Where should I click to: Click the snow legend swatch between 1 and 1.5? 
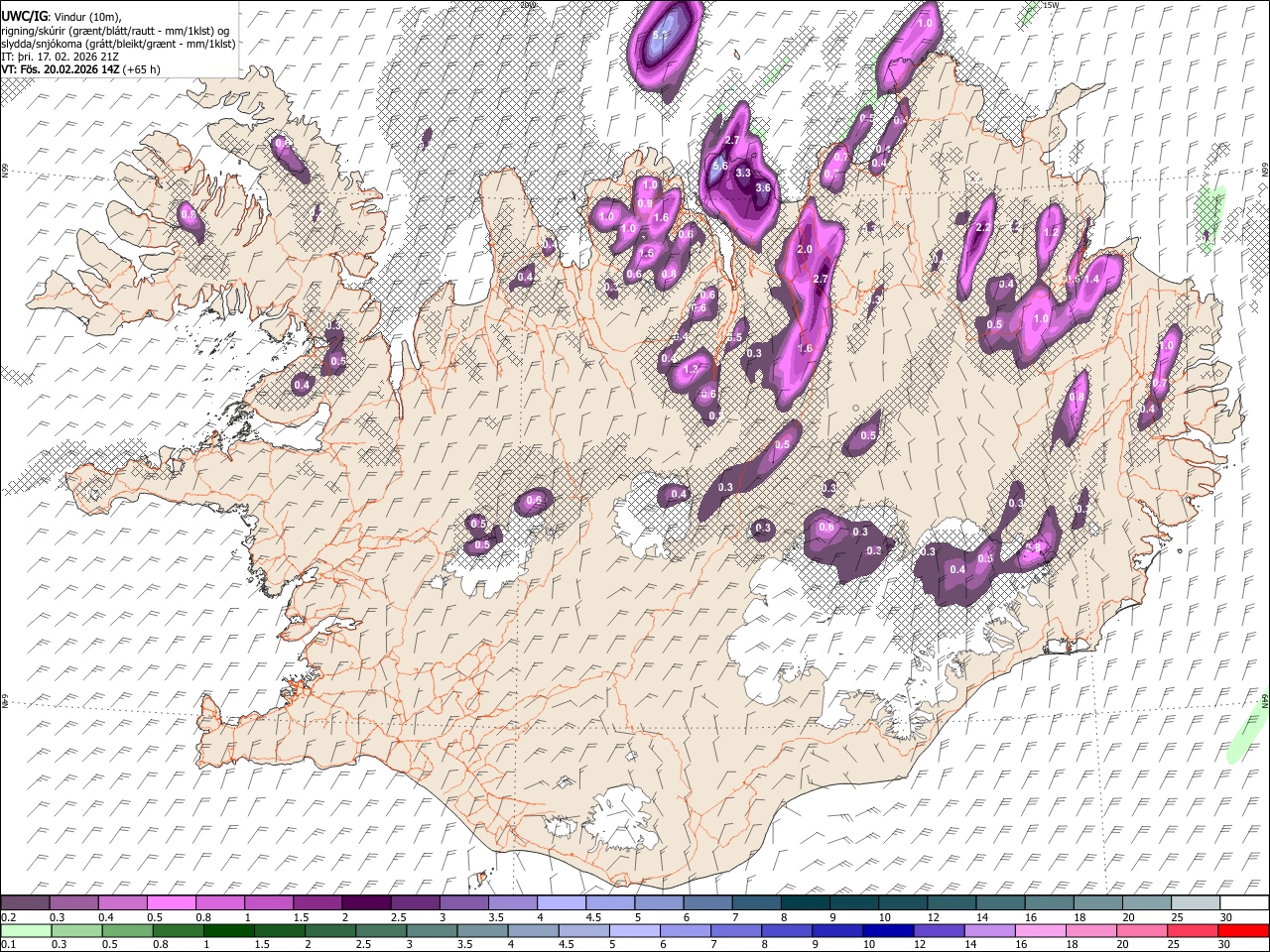pyautogui.click(x=270, y=903)
